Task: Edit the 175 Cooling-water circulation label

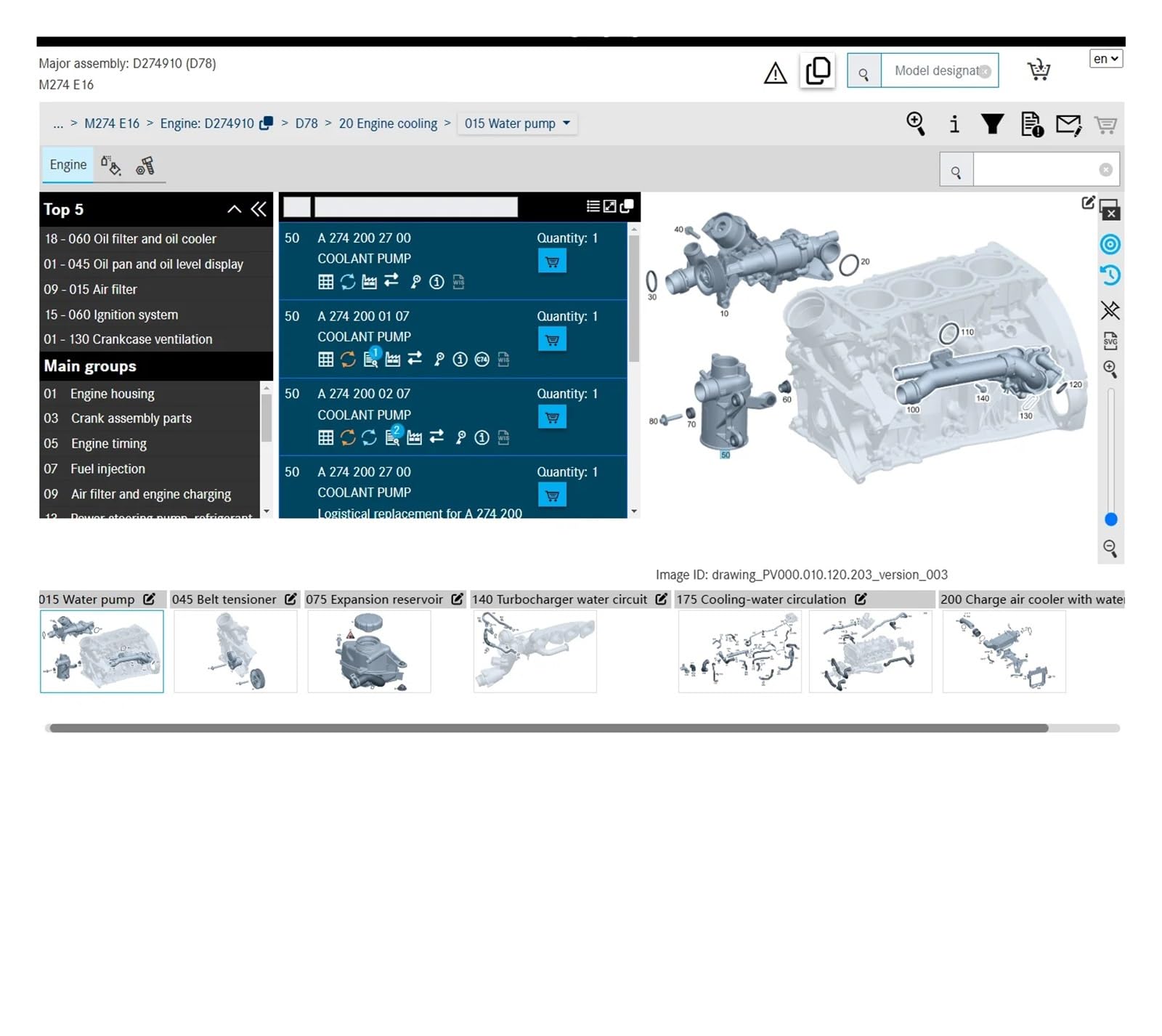Action: tap(861, 599)
